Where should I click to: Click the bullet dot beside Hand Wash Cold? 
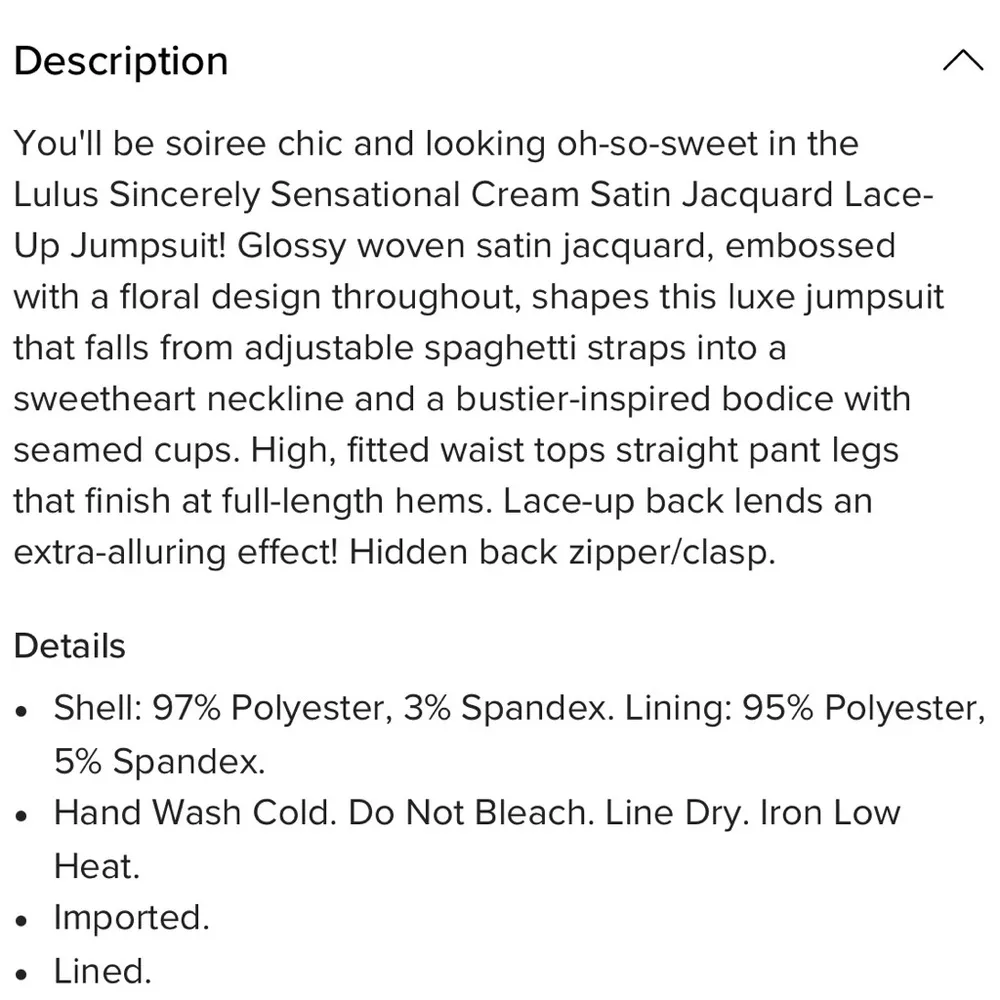click(21, 815)
